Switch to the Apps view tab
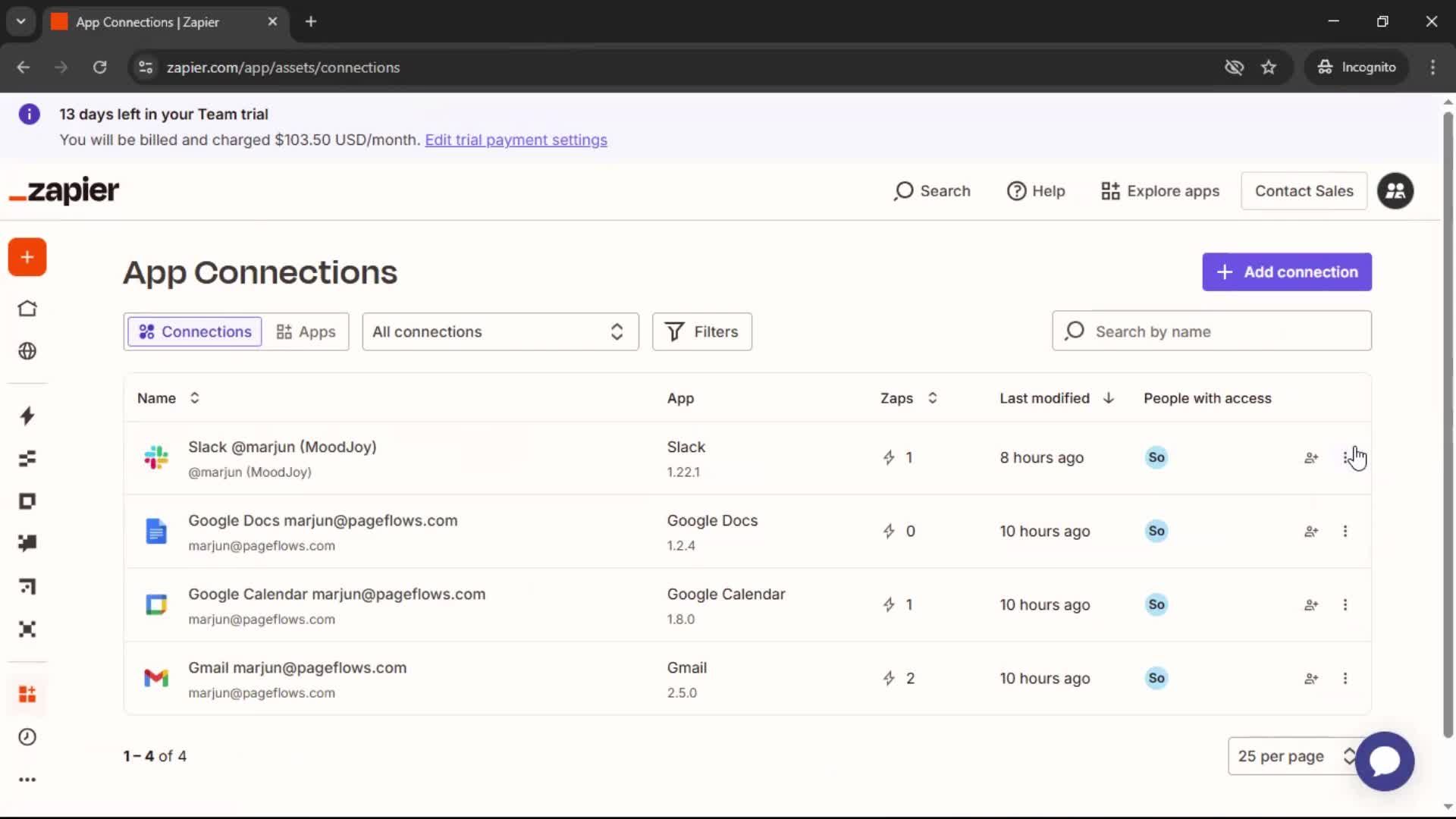1456x819 pixels. pos(306,332)
